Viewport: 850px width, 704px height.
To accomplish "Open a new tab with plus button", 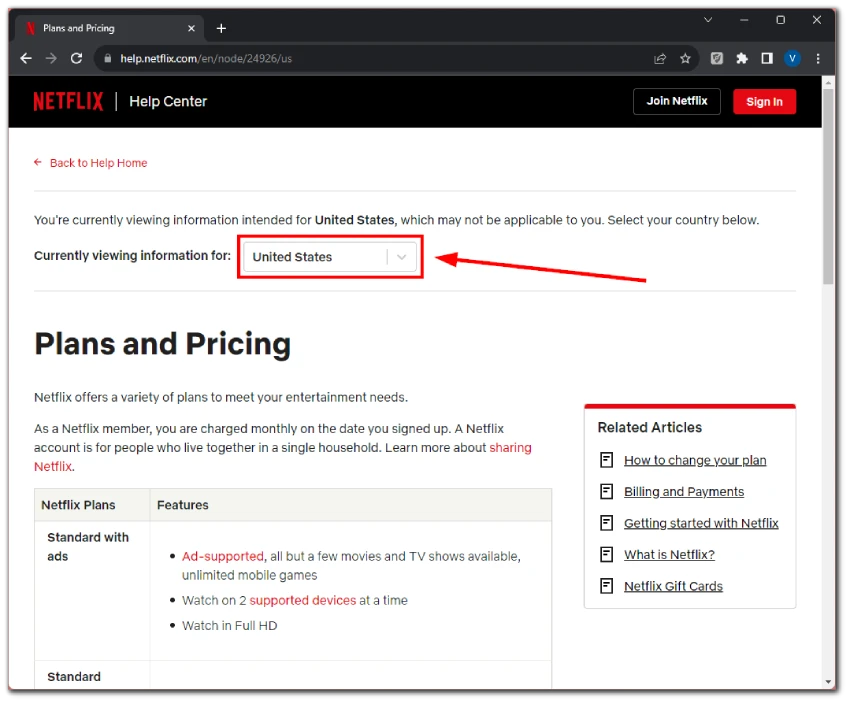I will click(x=221, y=28).
